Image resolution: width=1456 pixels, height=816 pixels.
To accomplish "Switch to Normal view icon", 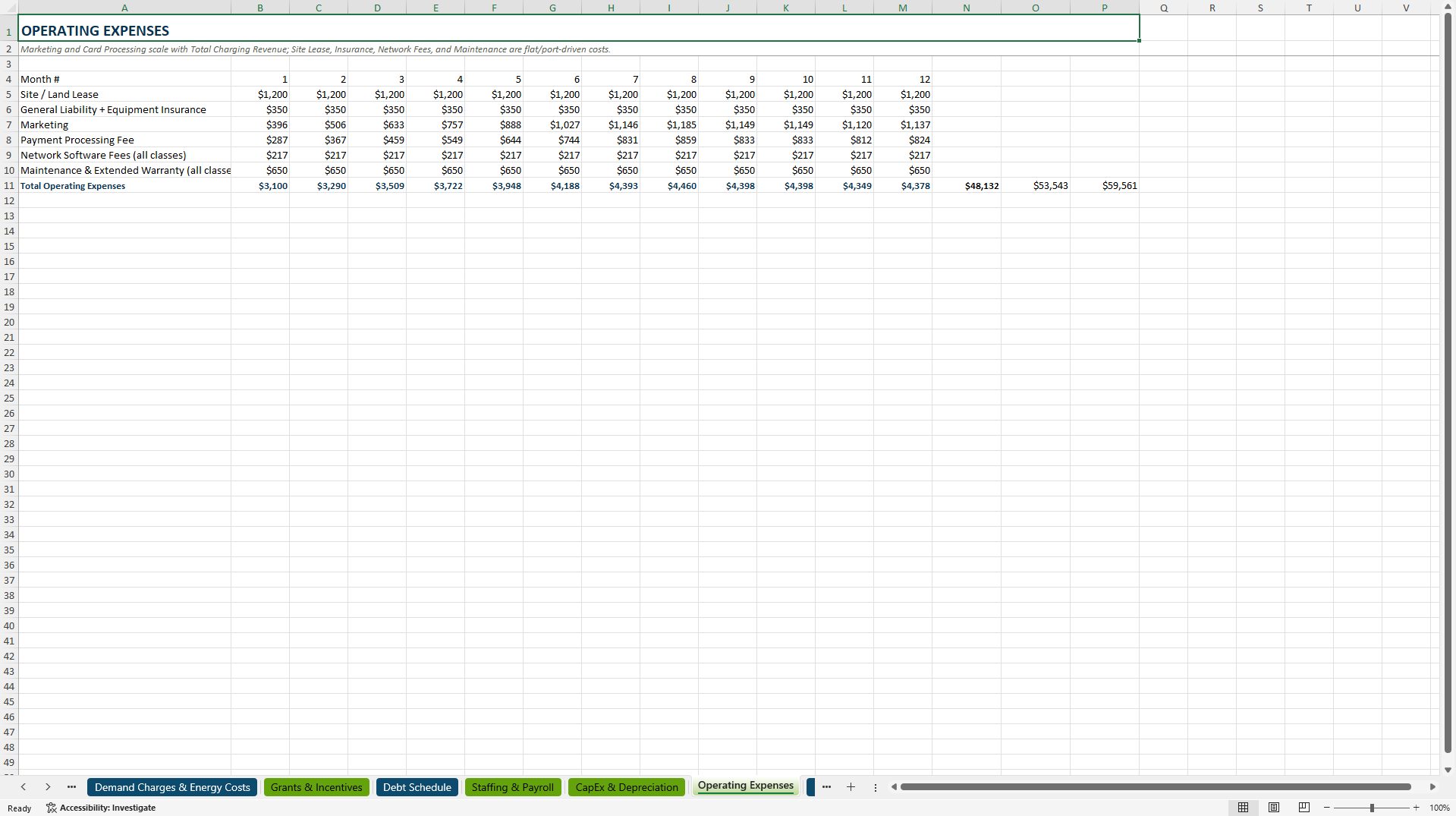I will (1243, 808).
